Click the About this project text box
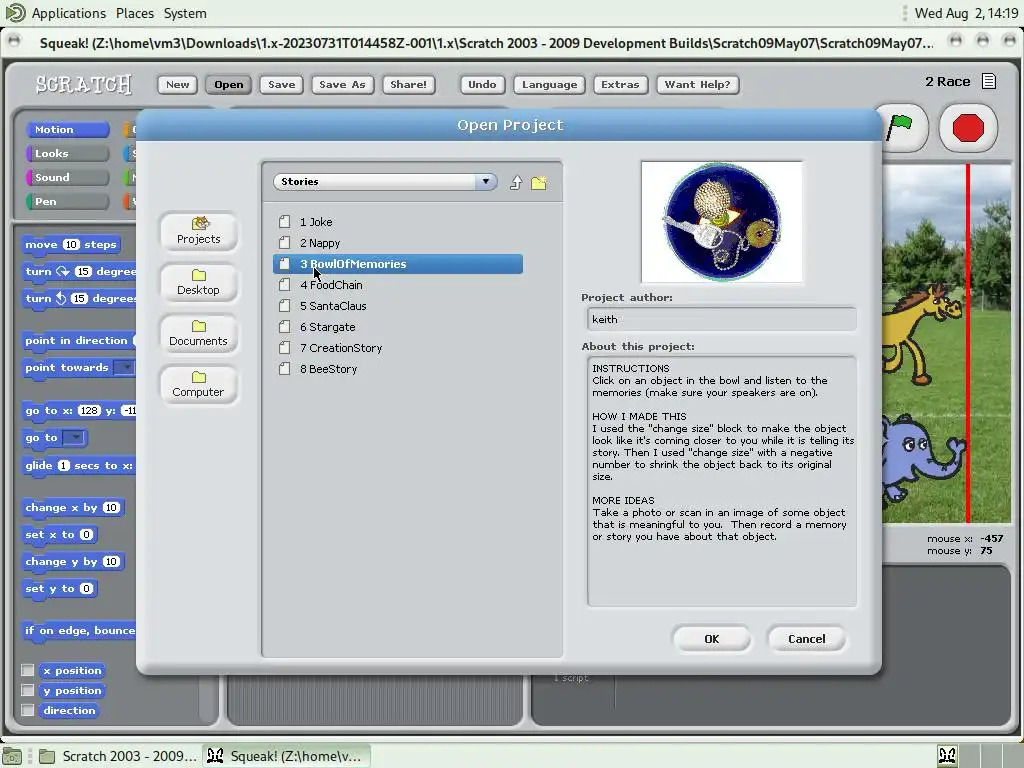 click(x=722, y=481)
